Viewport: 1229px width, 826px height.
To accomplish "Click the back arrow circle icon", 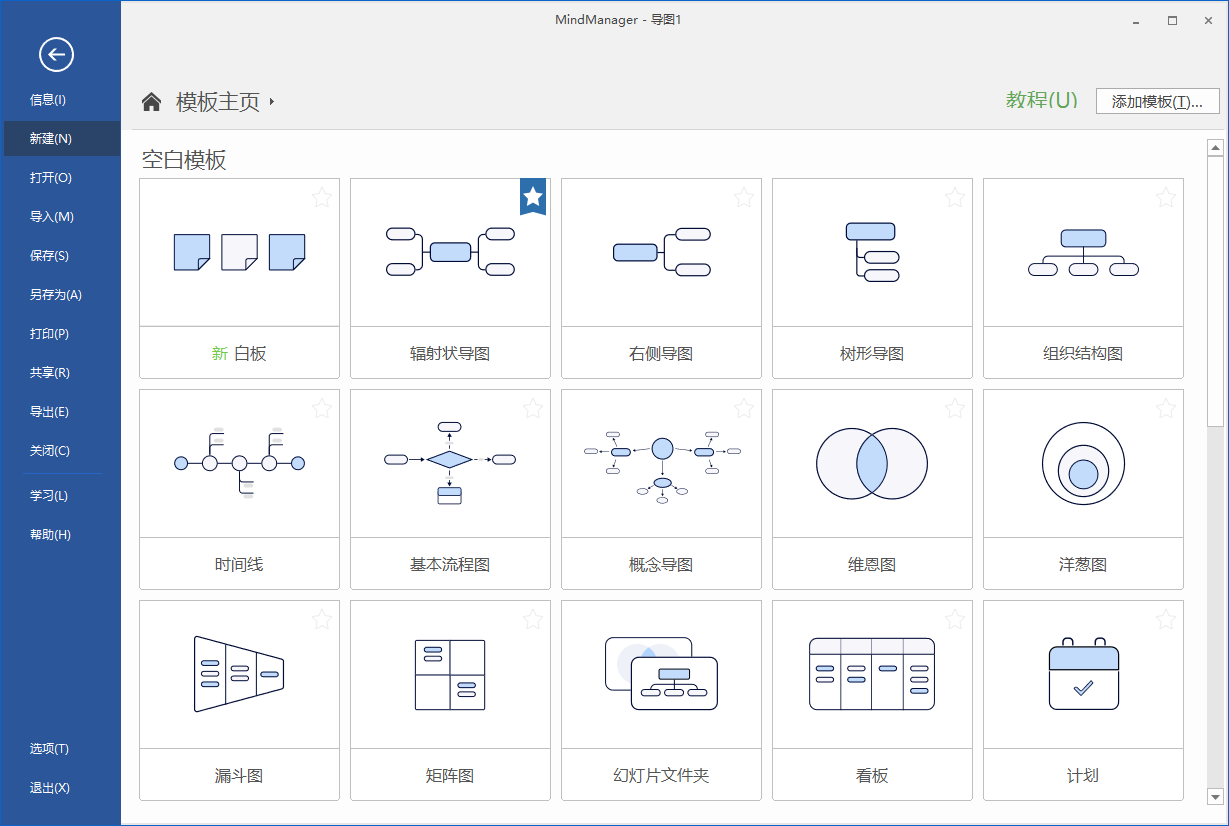I will coord(56,55).
